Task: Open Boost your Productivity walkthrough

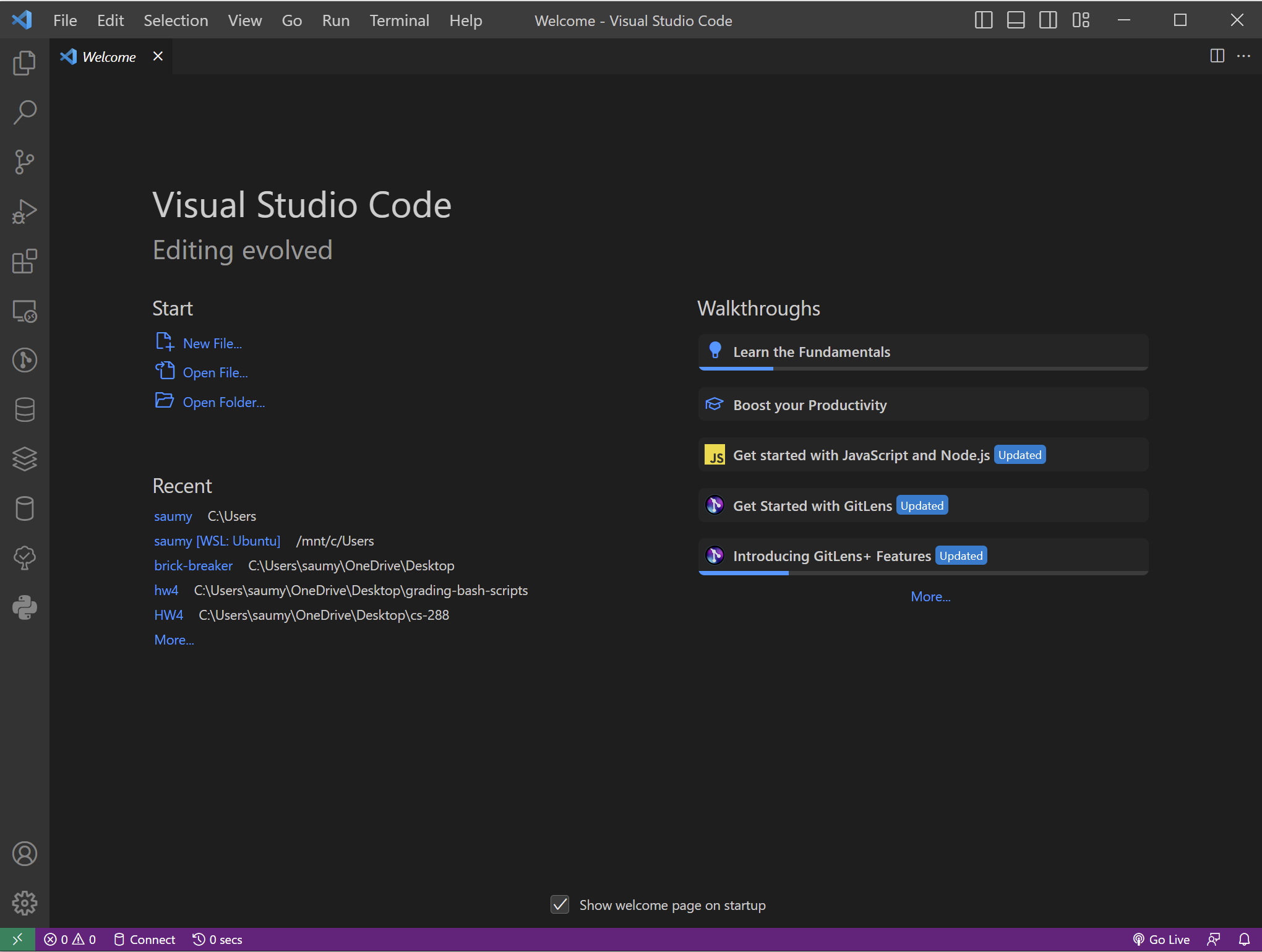Action: (923, 405)
